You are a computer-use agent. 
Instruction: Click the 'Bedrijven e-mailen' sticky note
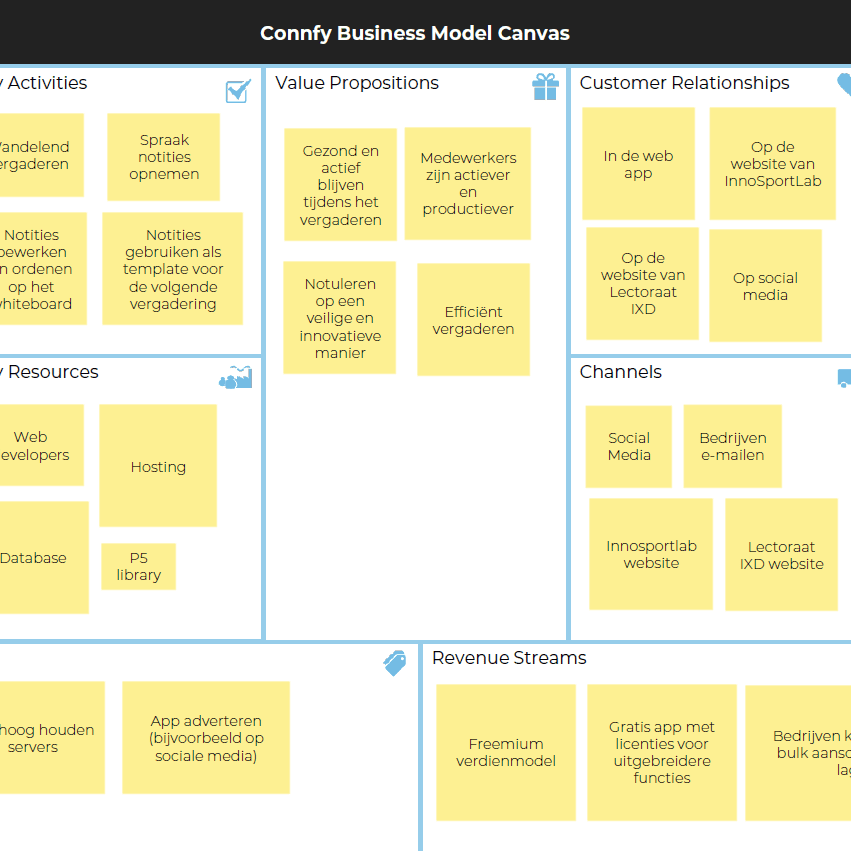[732, 446]
